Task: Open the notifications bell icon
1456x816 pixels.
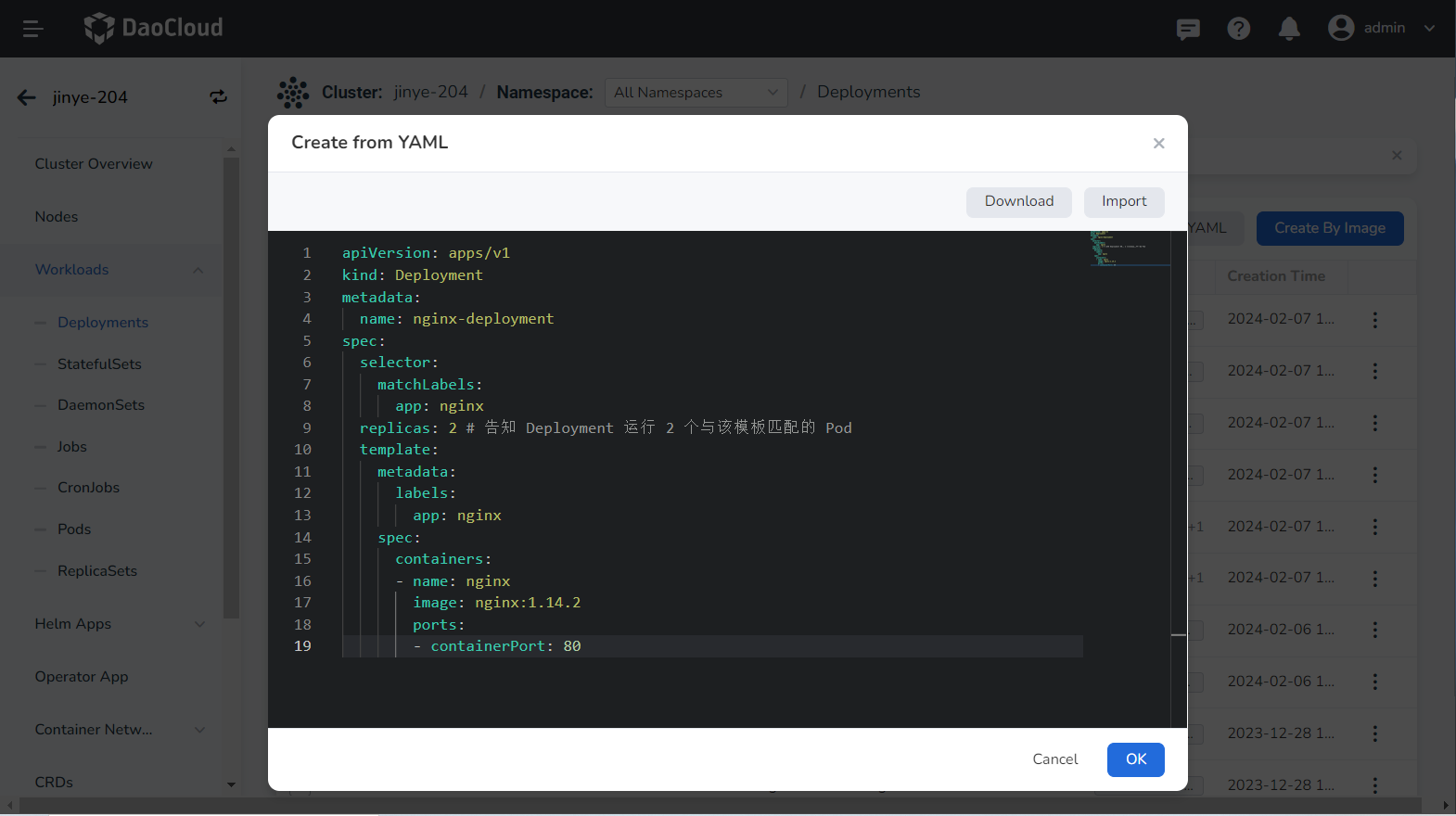Action: pyautogui.click(x=1288, y=29)
